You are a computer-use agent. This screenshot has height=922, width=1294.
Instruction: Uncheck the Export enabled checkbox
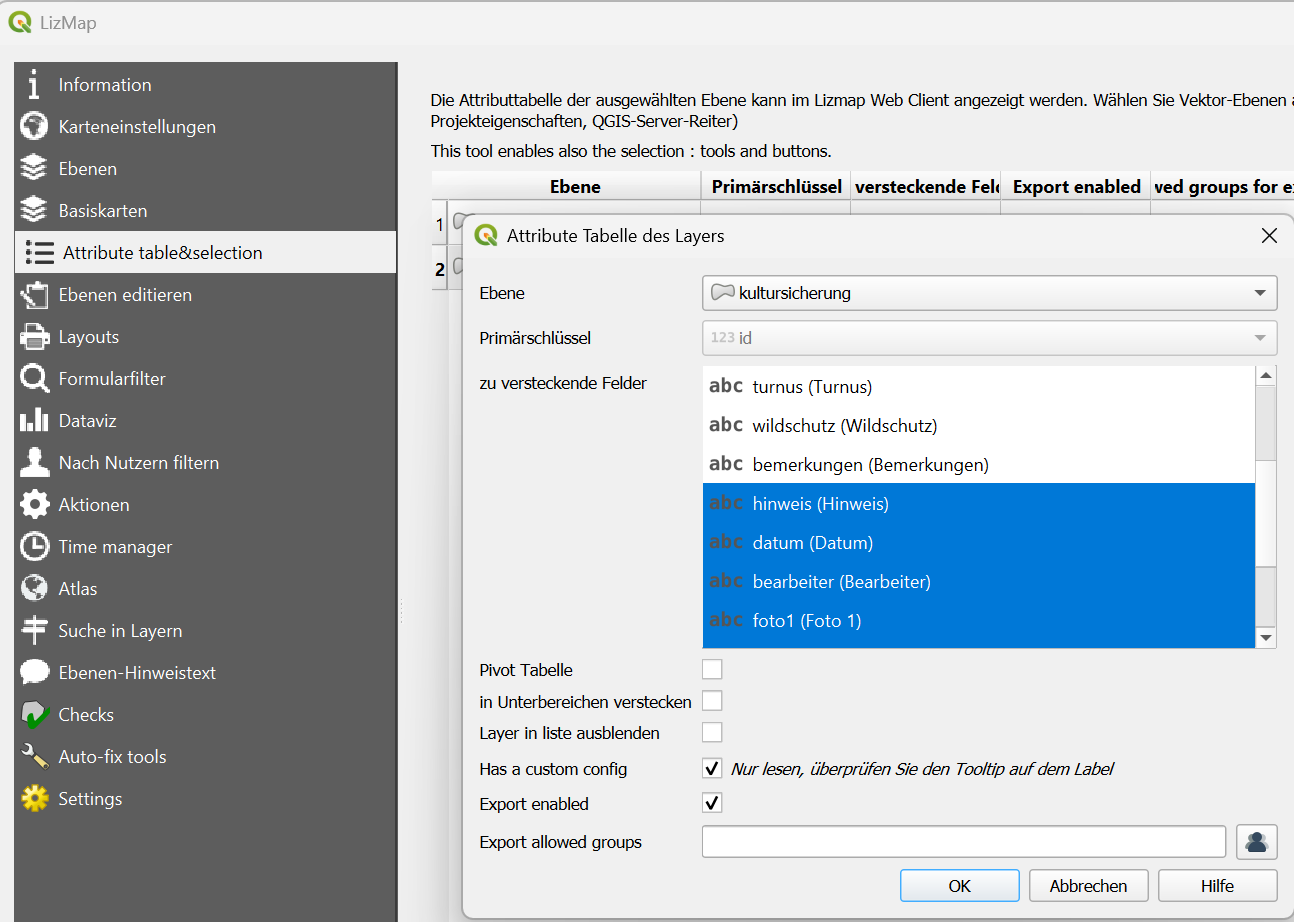coord(712,804)
